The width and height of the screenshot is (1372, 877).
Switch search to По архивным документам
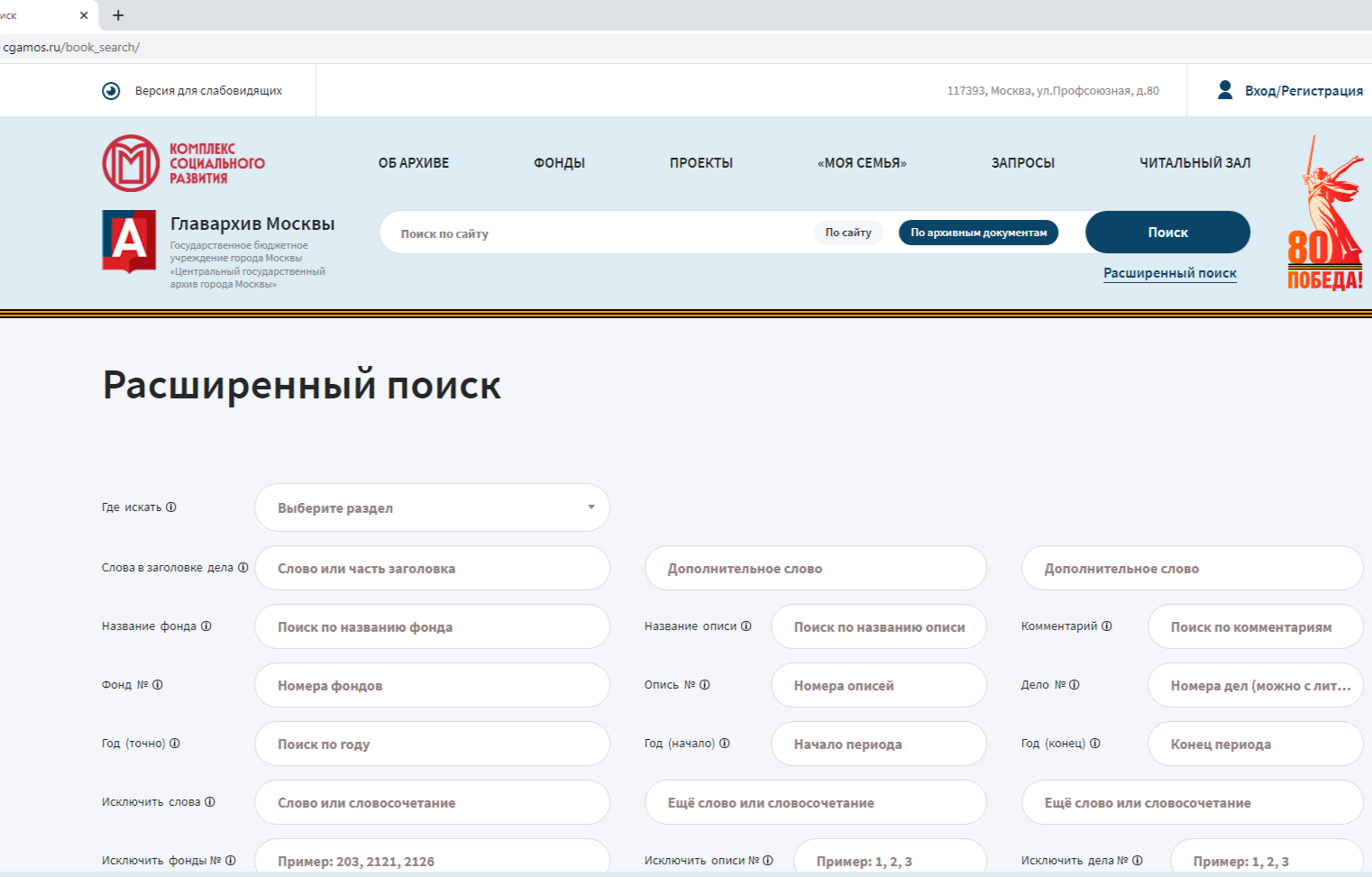pyautogui.click(x=978, y=233)
